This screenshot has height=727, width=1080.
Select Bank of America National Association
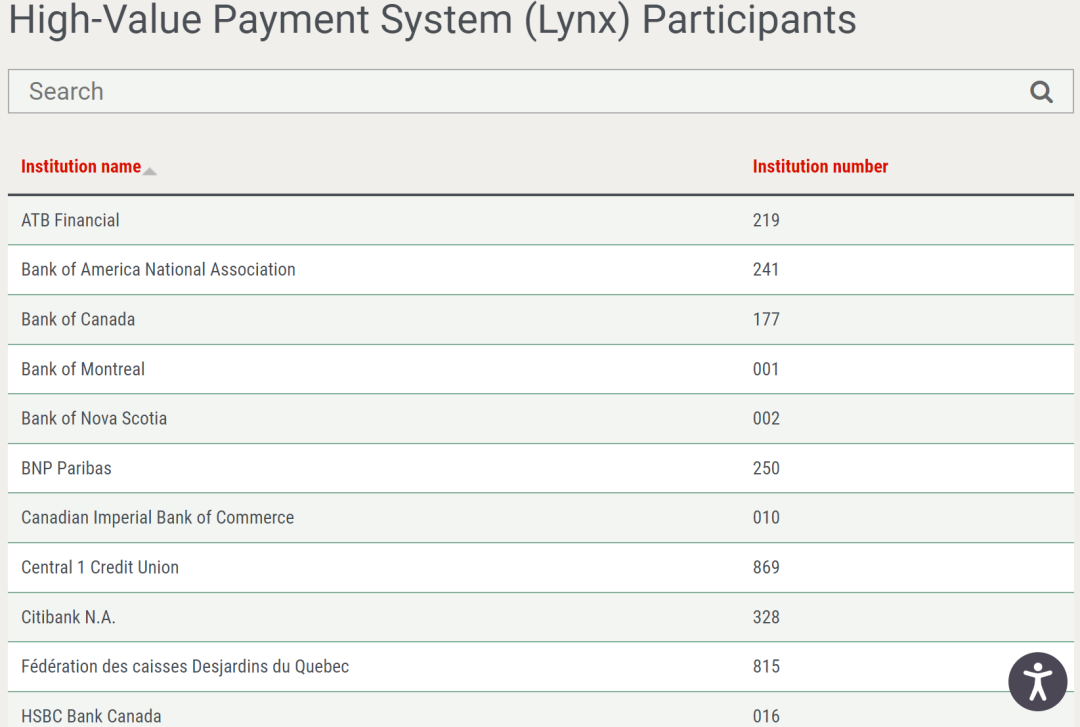(x=158, y=269)
